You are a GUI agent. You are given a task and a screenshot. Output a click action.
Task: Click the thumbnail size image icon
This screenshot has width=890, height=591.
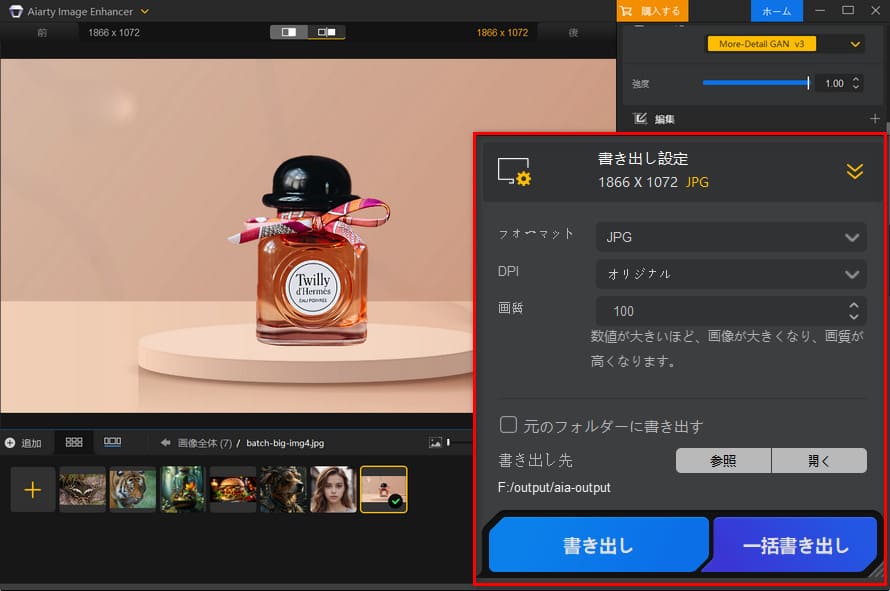(x=435, y=442)
